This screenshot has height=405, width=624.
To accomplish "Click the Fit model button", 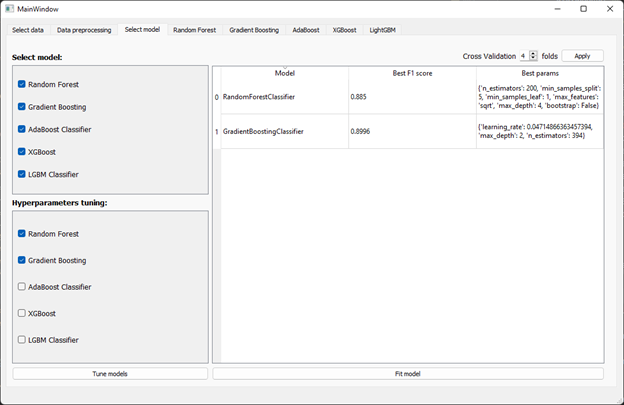I will 408,374.
